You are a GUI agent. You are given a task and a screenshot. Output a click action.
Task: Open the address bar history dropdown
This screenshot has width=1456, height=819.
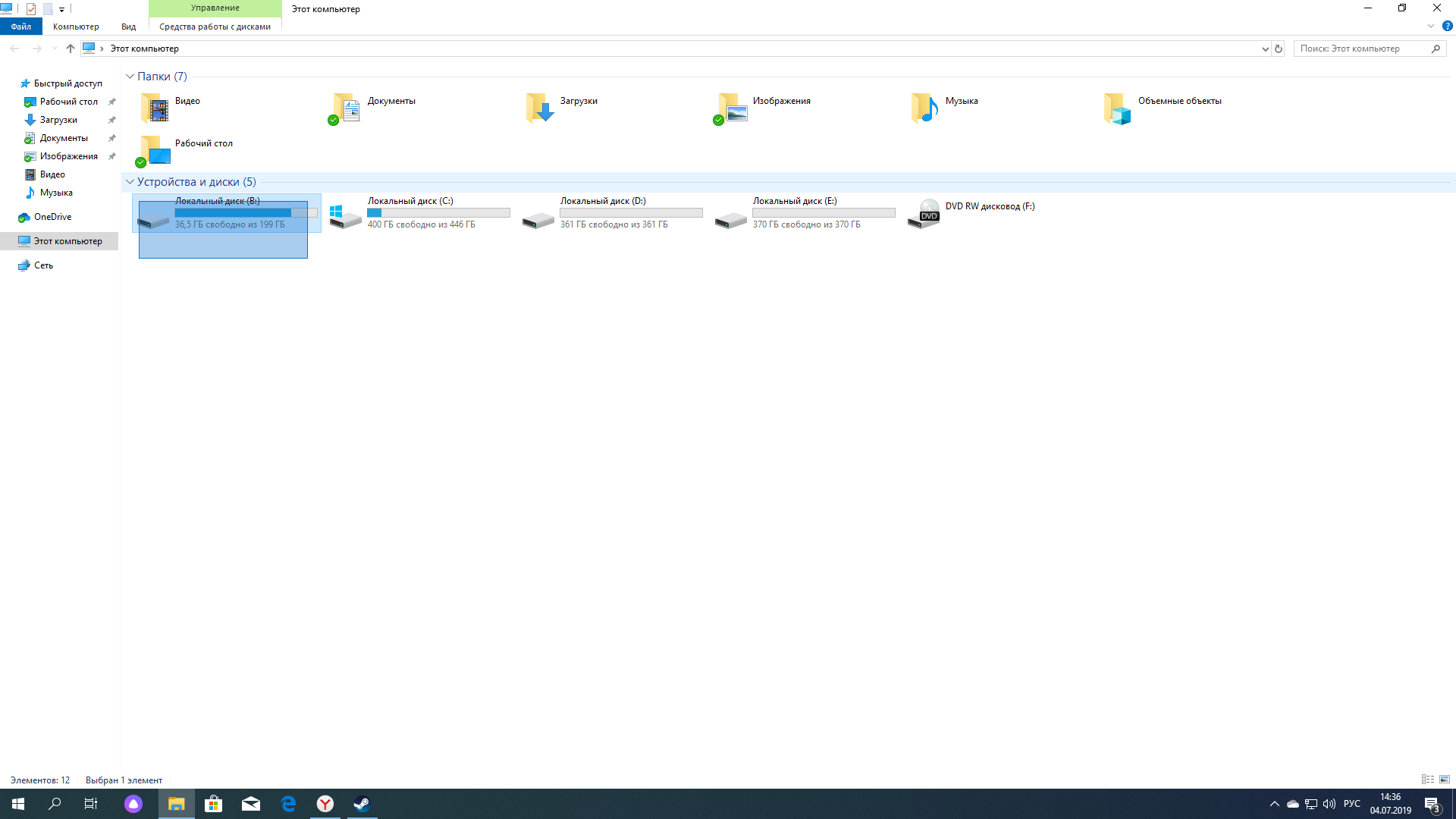(x=1265, y=49)
